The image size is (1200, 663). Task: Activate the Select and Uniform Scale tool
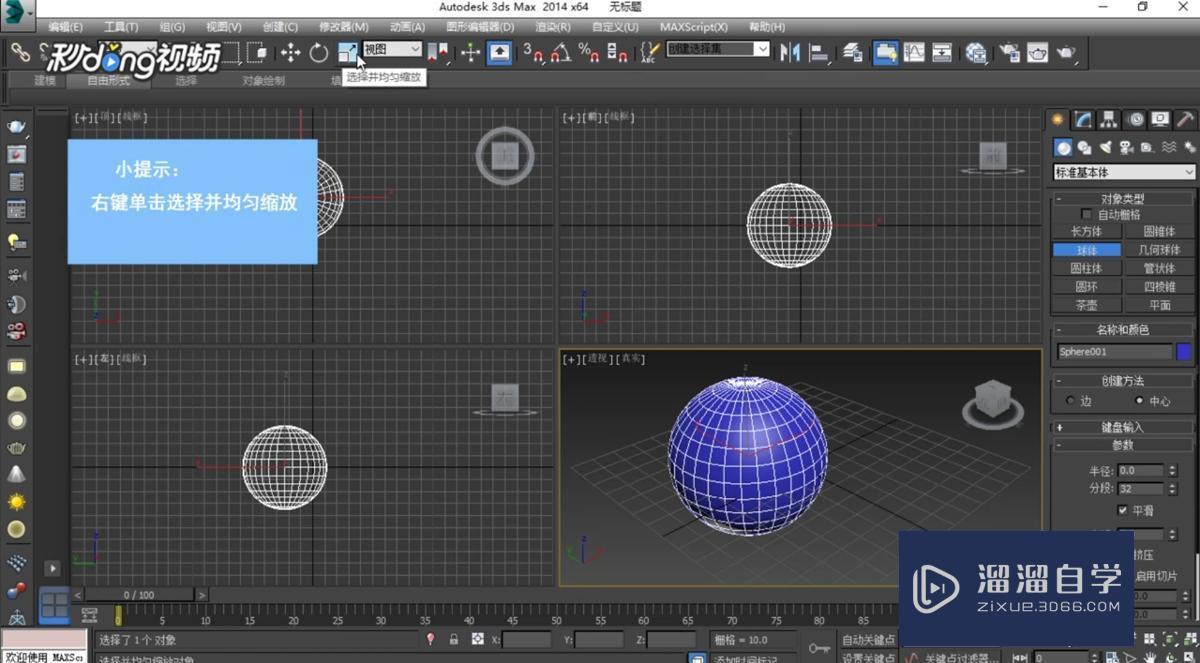(x=348, y=51)
